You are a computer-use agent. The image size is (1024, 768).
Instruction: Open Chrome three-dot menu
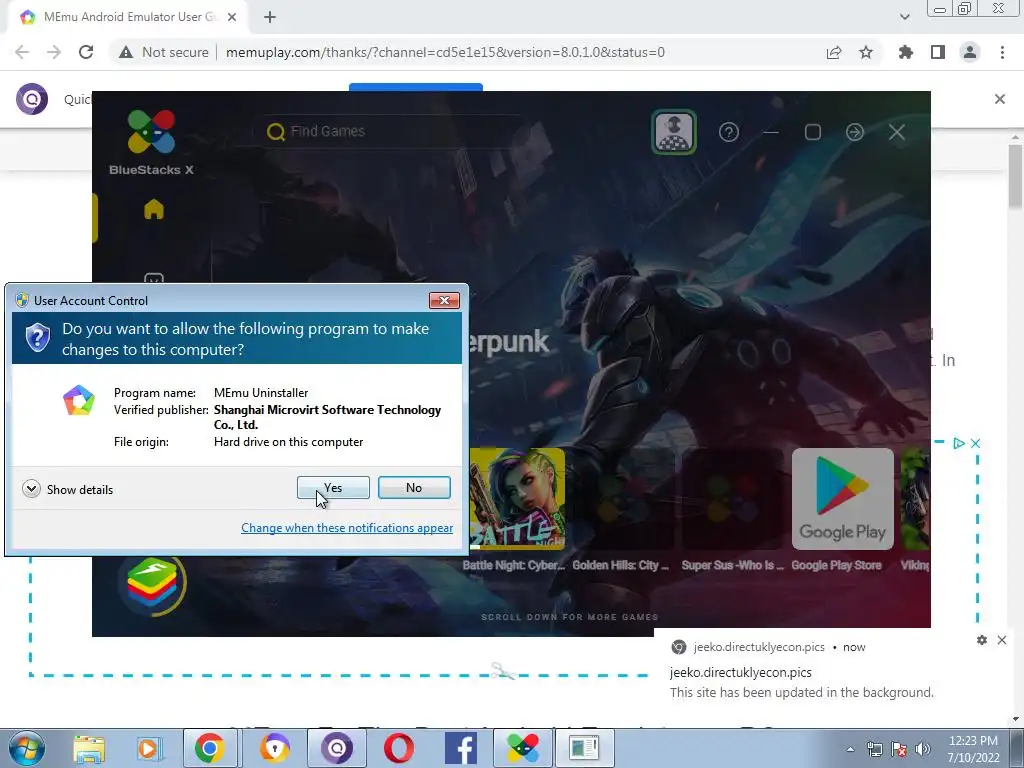click(x=1002, y=52)
